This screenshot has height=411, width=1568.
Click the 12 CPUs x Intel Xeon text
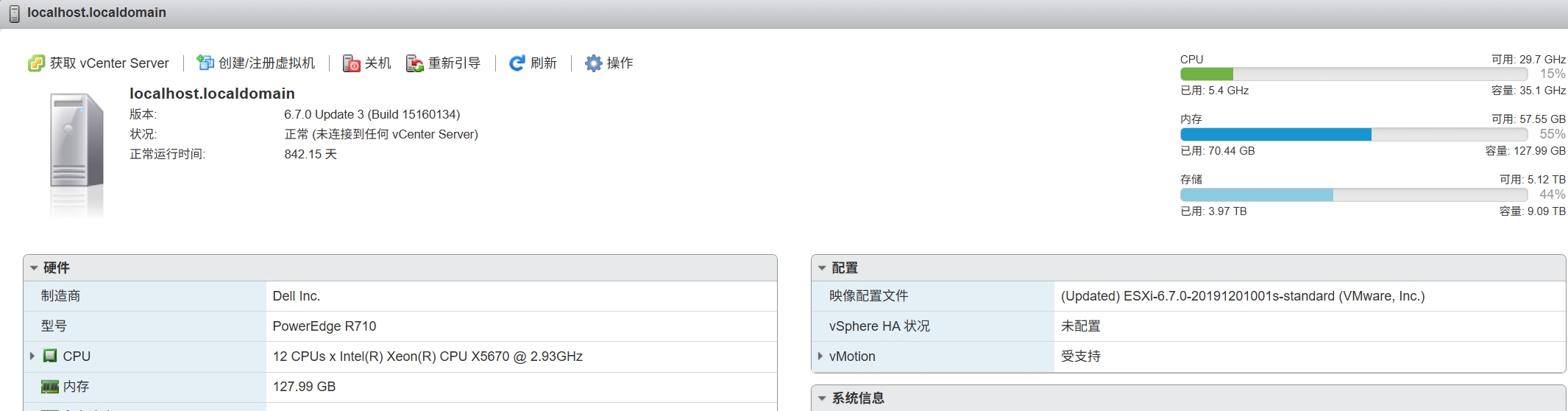coord(428,356)
